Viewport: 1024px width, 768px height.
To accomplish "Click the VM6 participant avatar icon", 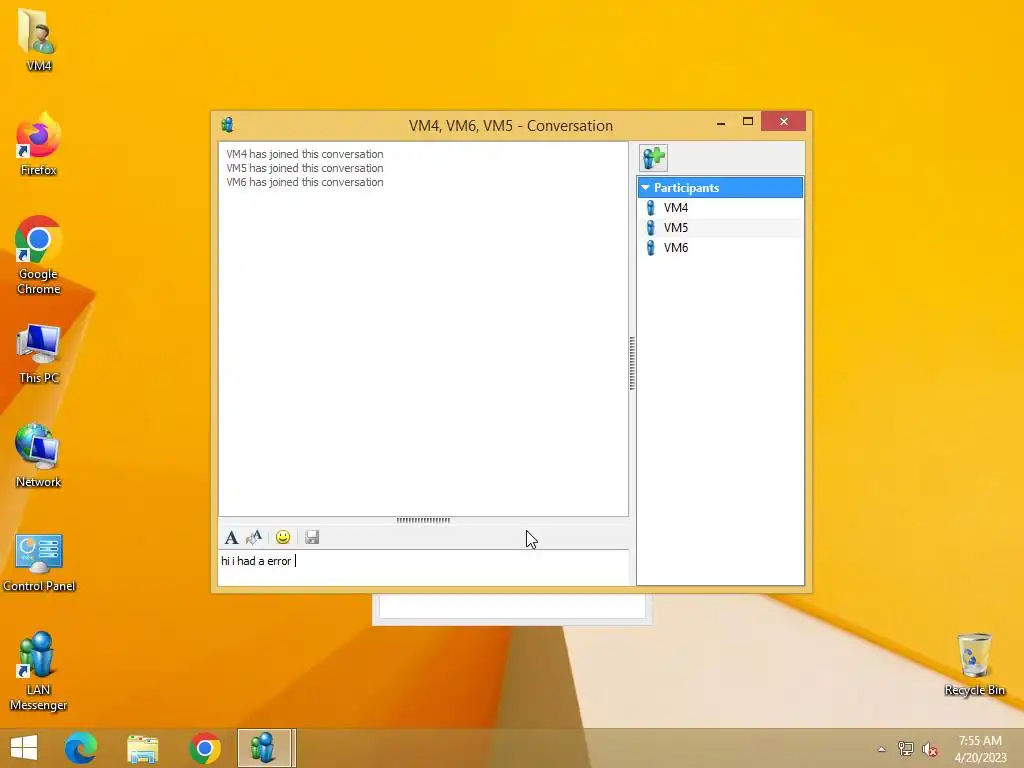I will (650, 248).
